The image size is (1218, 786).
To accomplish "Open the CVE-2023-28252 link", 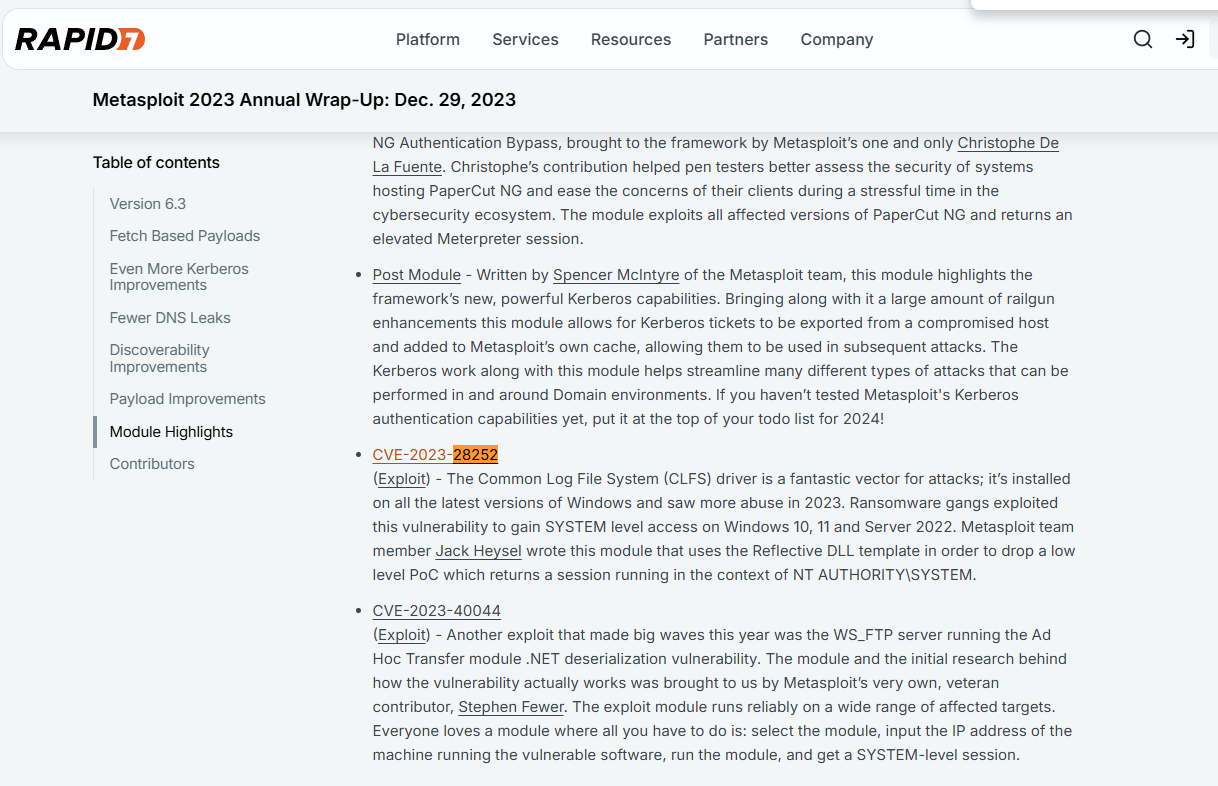I will [435, 455].
